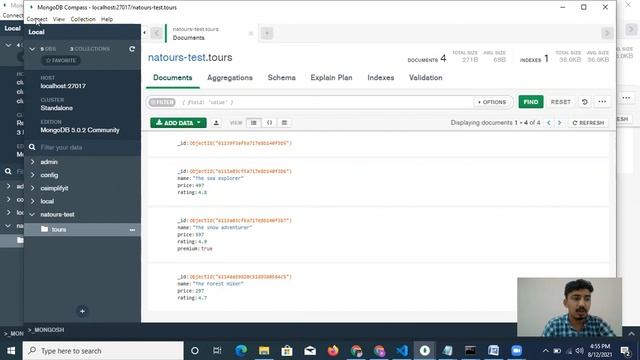Image resolution: width=640 pixels, height=360 pixels.
Task: Open the Collection menu
Action: pos(83,19)
